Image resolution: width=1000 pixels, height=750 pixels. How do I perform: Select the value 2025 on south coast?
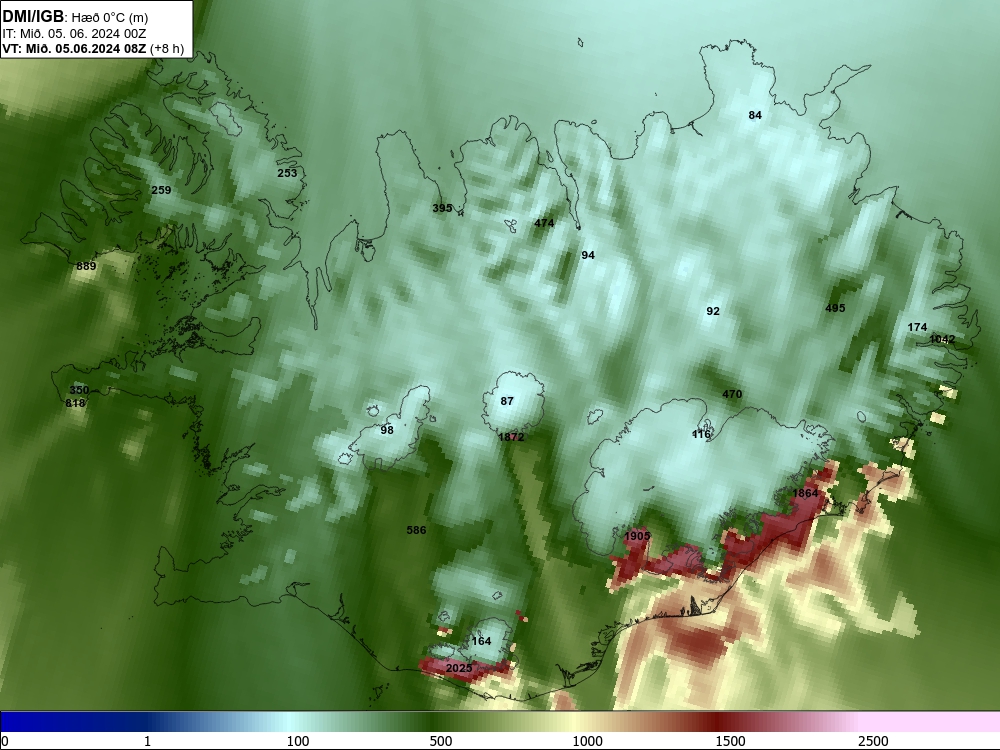coord(459,668)
